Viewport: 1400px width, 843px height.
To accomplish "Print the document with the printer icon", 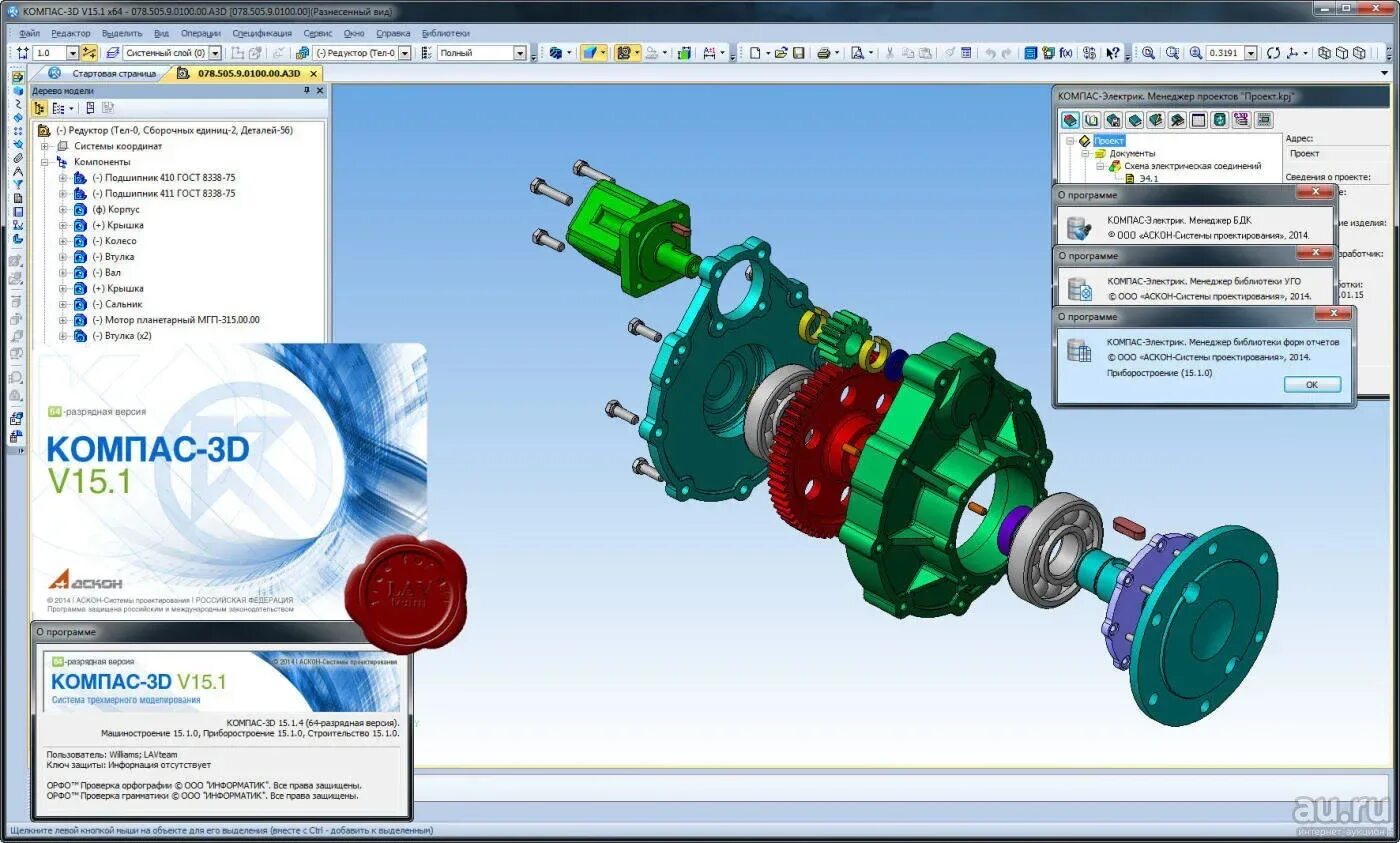I will click(823, 53).
